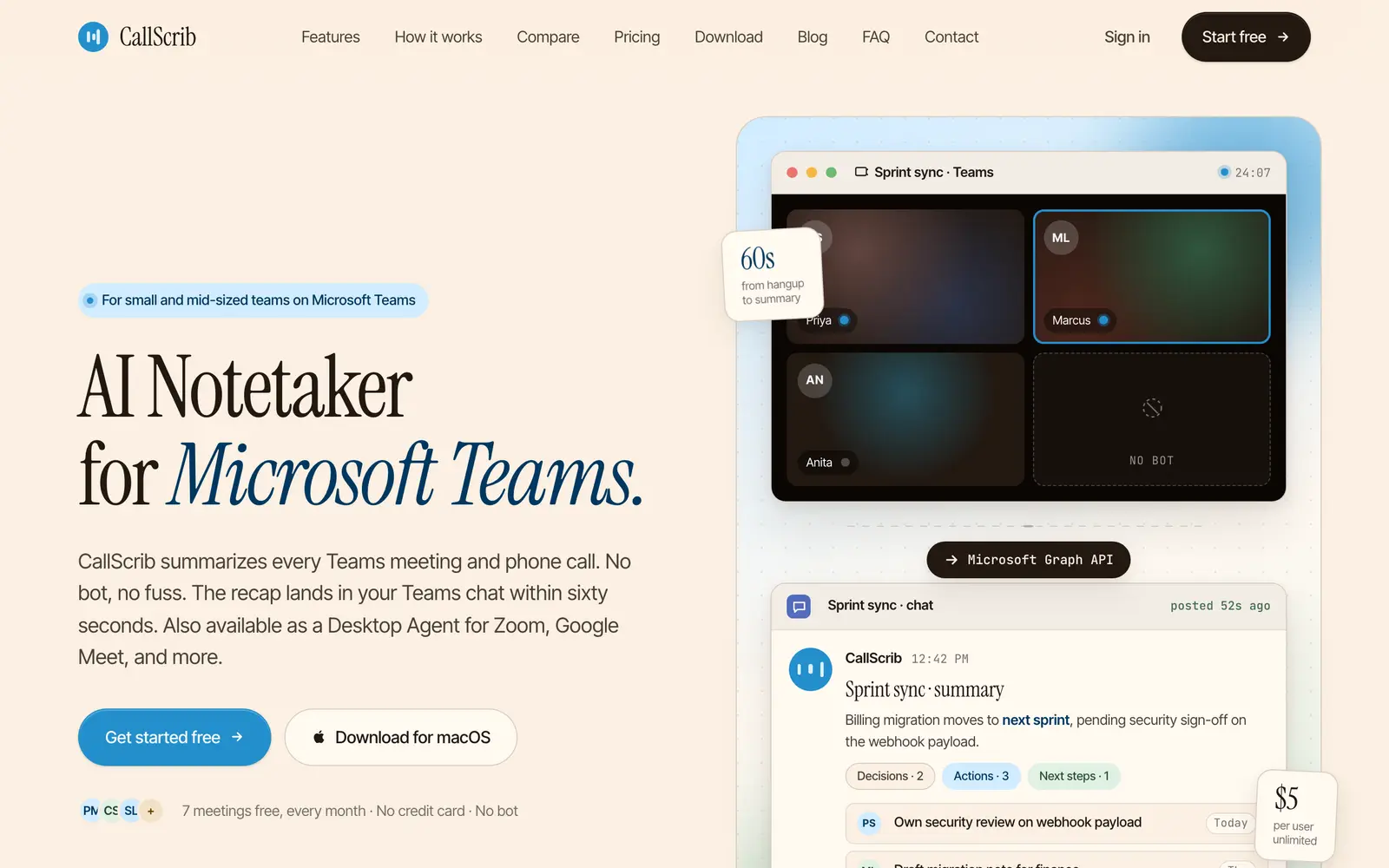Image resolution: width=1389 pixels, height=868 pixels.
Task: Click the SL avatar circle
Action: point(130,811)
